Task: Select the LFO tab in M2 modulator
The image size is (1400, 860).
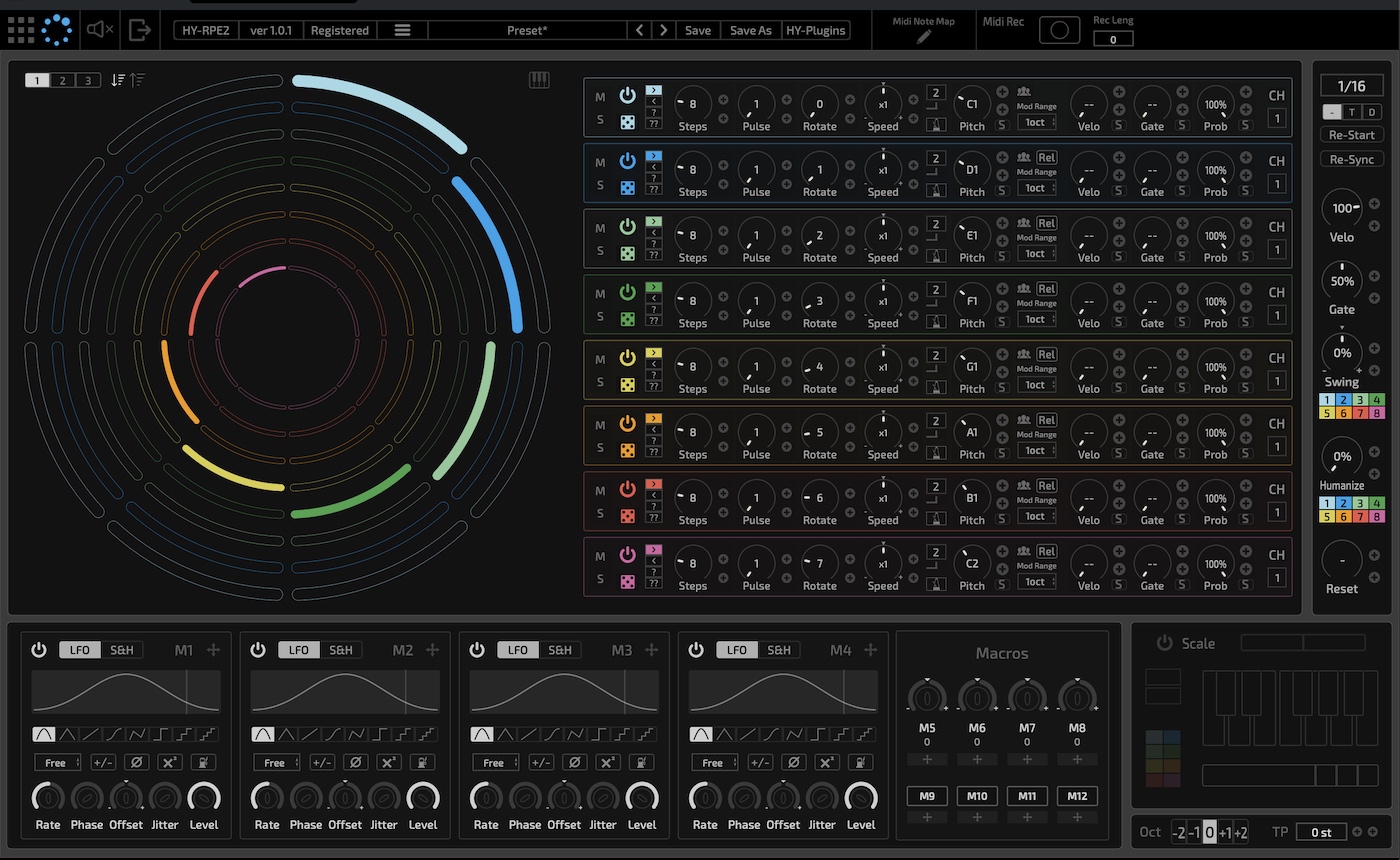Action: click(298, 650)
